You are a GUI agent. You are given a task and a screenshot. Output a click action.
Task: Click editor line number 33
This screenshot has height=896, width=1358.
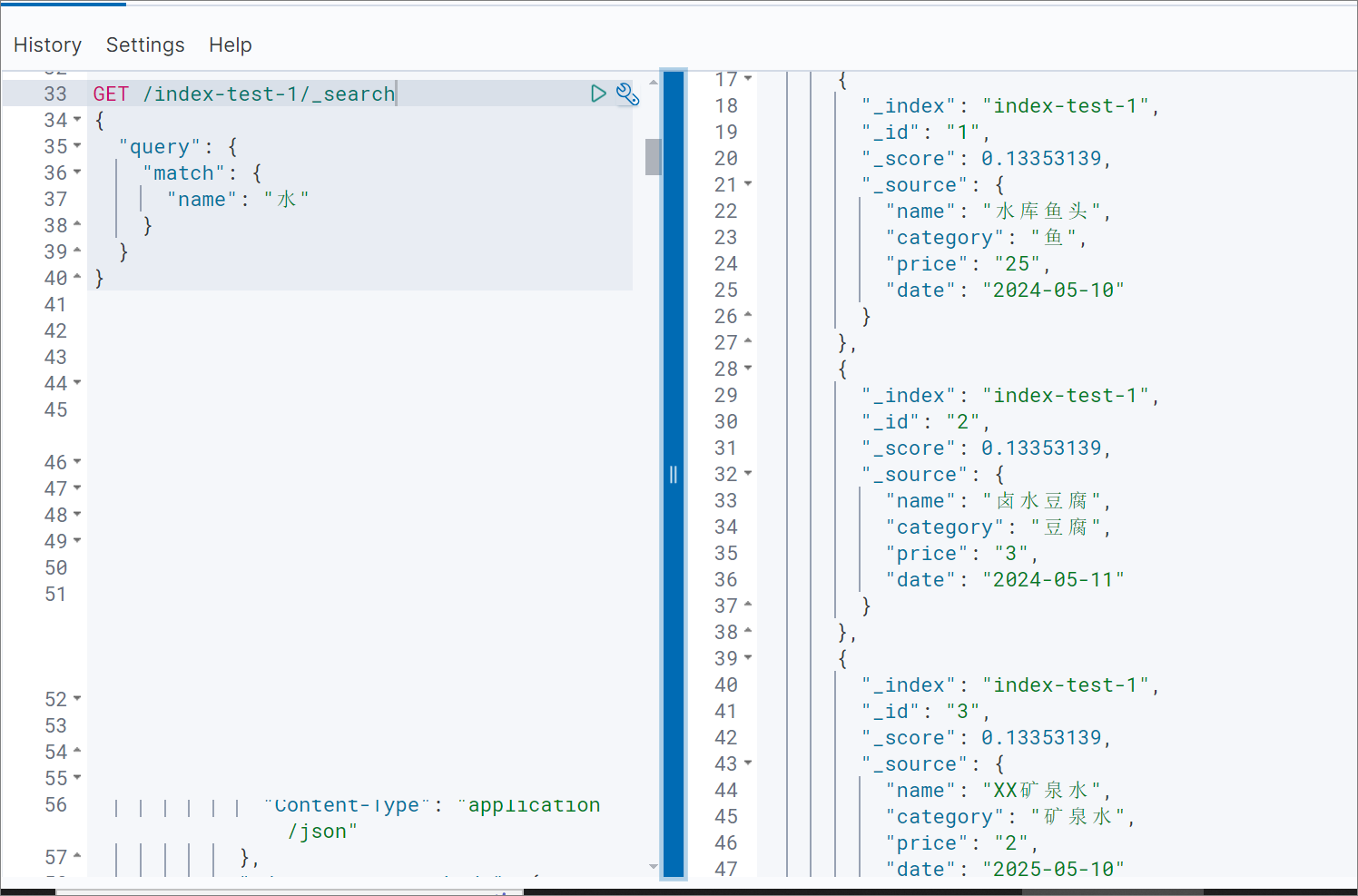click(x=55, y=94)
